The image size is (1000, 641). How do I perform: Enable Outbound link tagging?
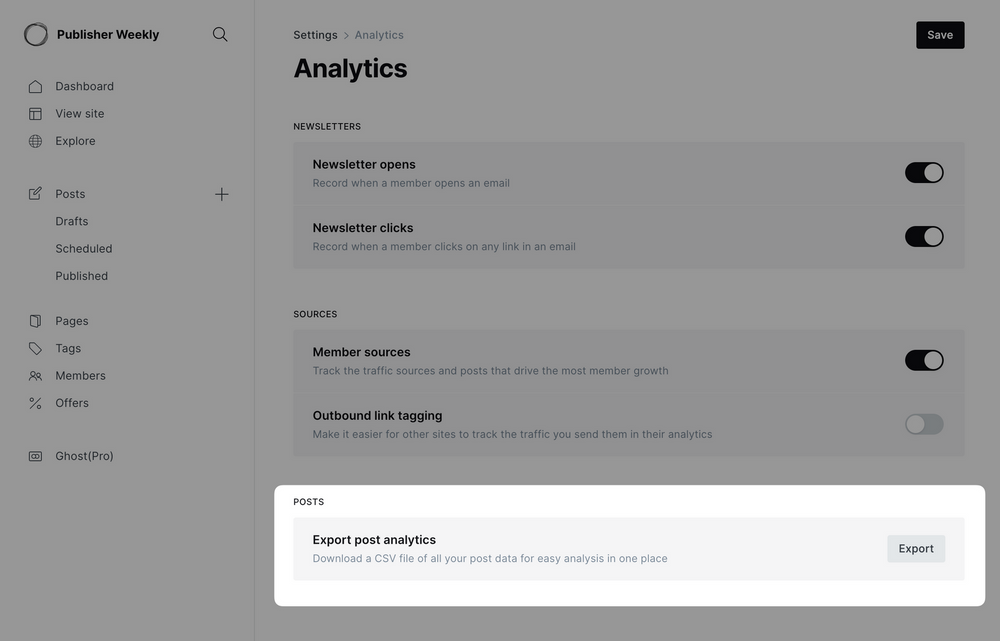point(923,423)
